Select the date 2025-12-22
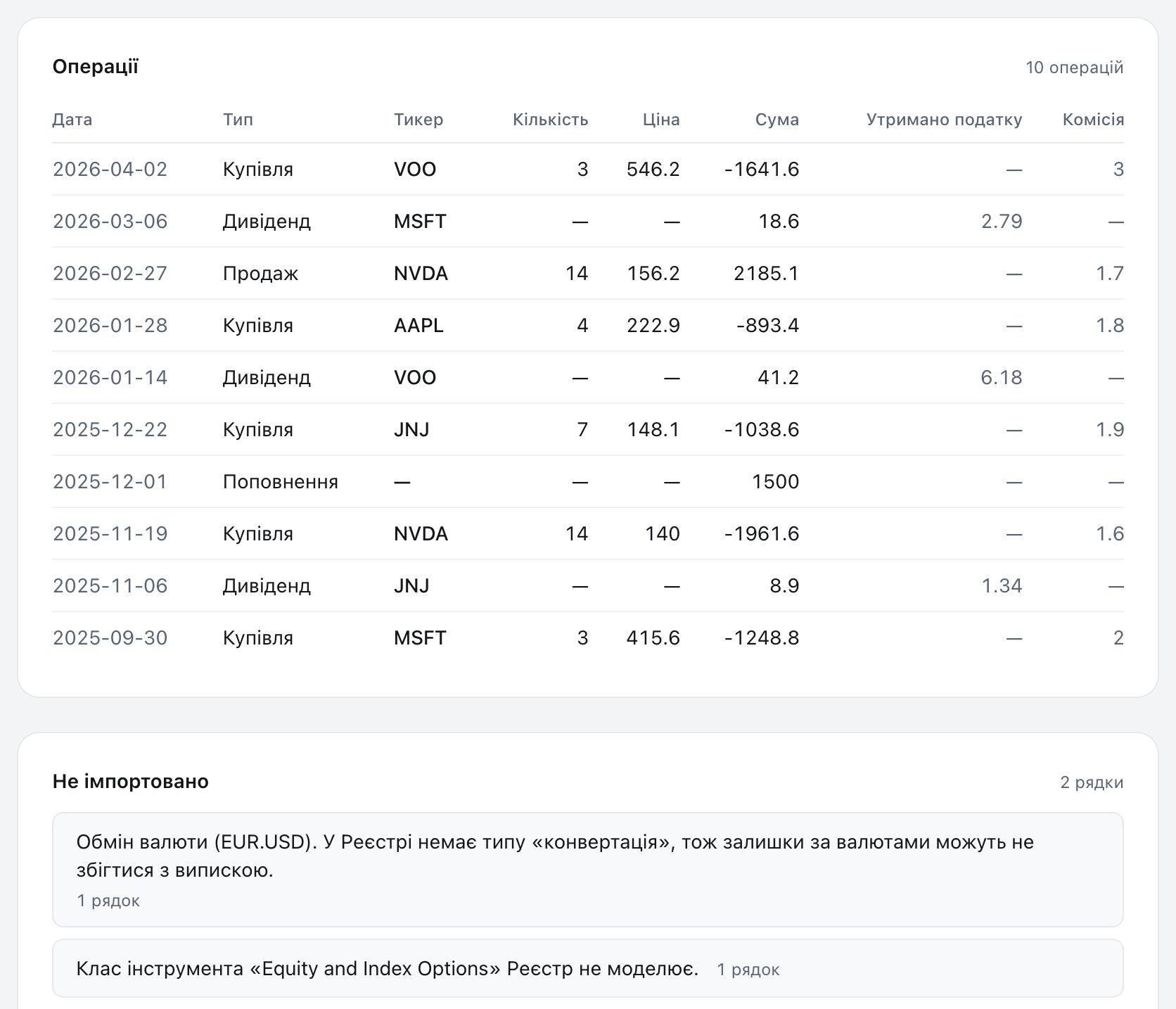 pyautogui.click(x=110, y=430)
